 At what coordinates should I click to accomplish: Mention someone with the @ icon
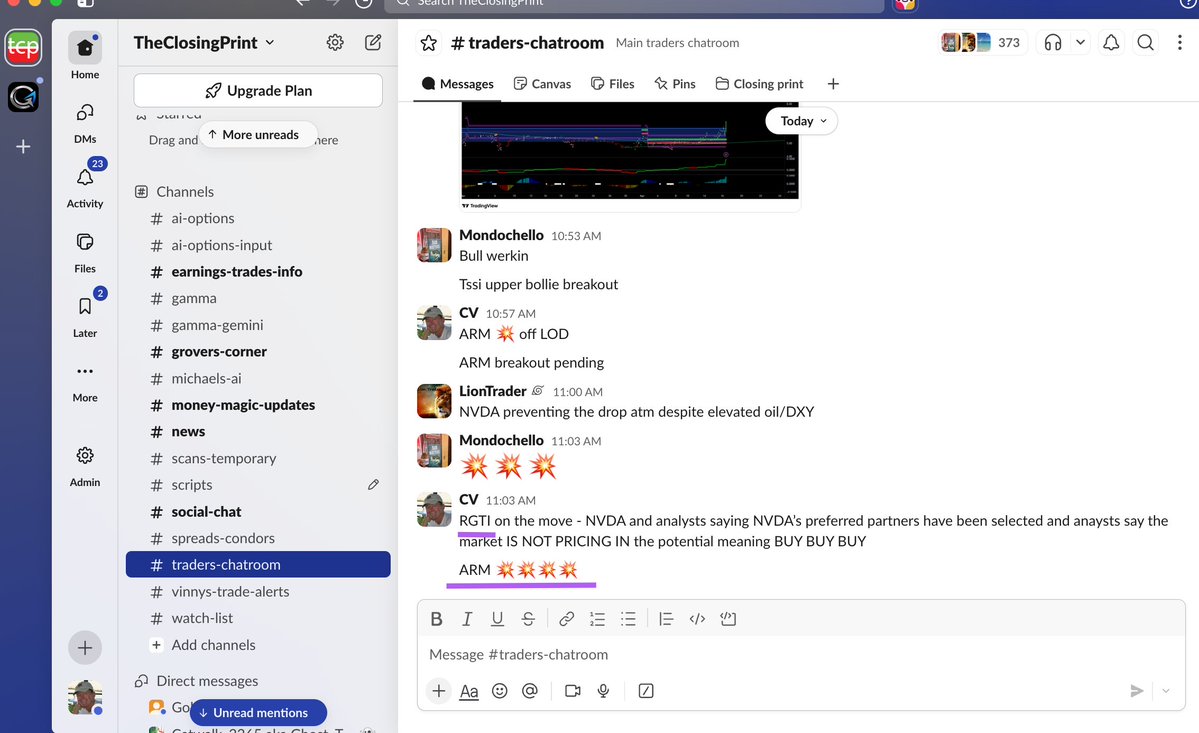529,691
